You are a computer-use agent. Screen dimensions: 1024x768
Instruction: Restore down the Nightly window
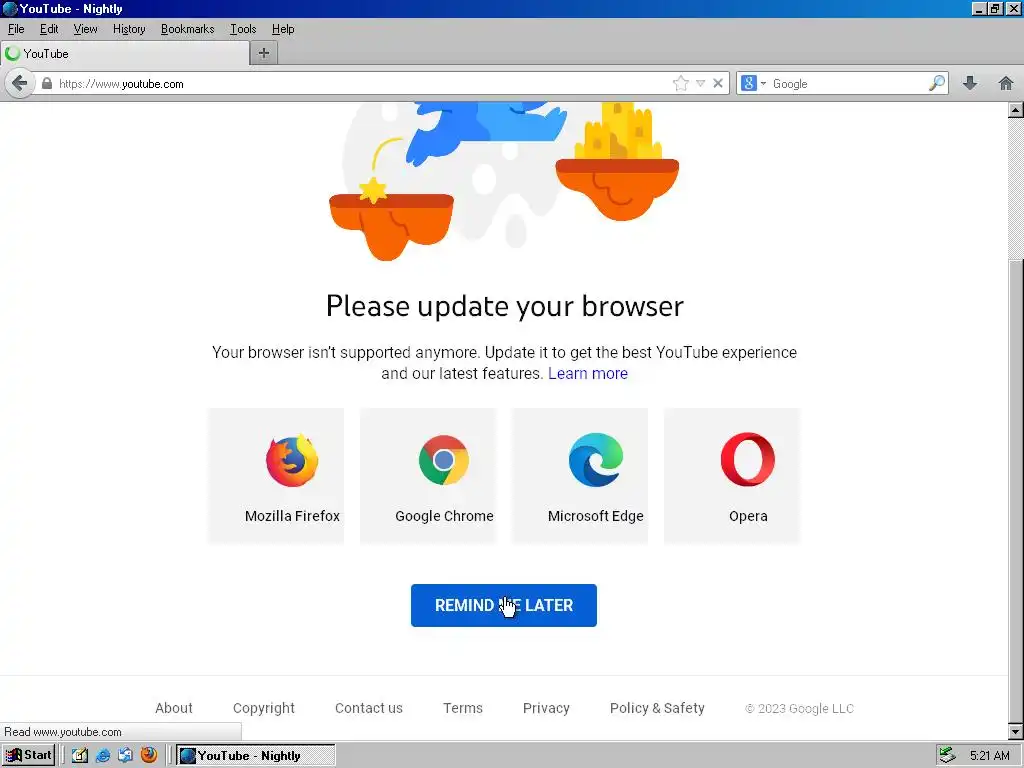[x=995, y=8]
